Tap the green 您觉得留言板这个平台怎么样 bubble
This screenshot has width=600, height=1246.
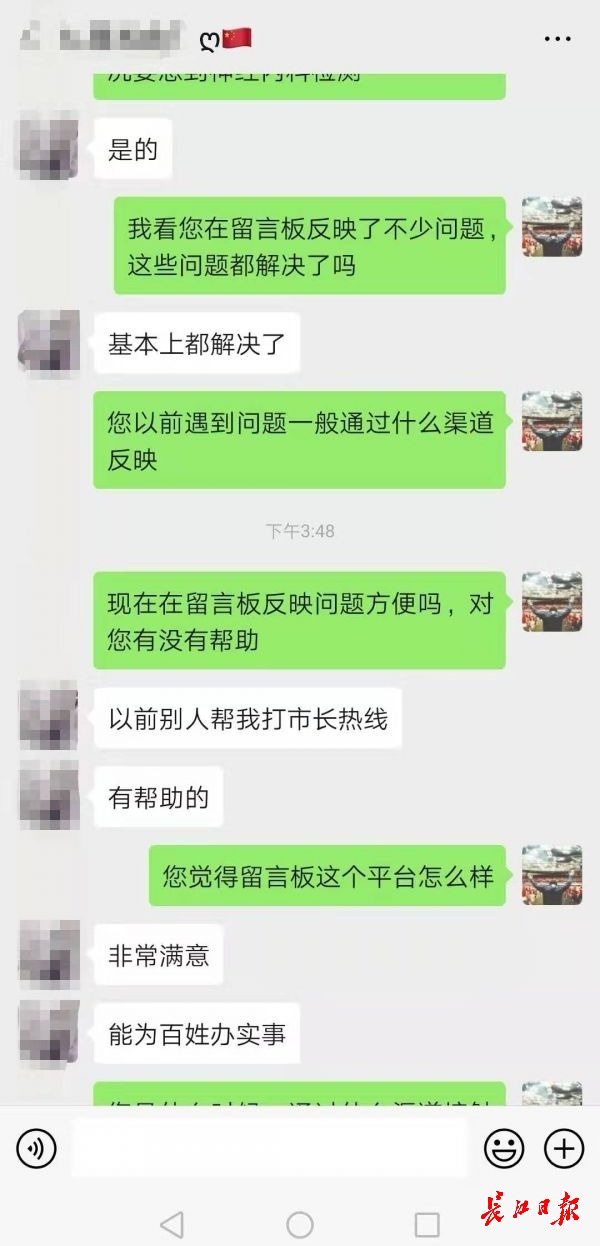(328, 876)
